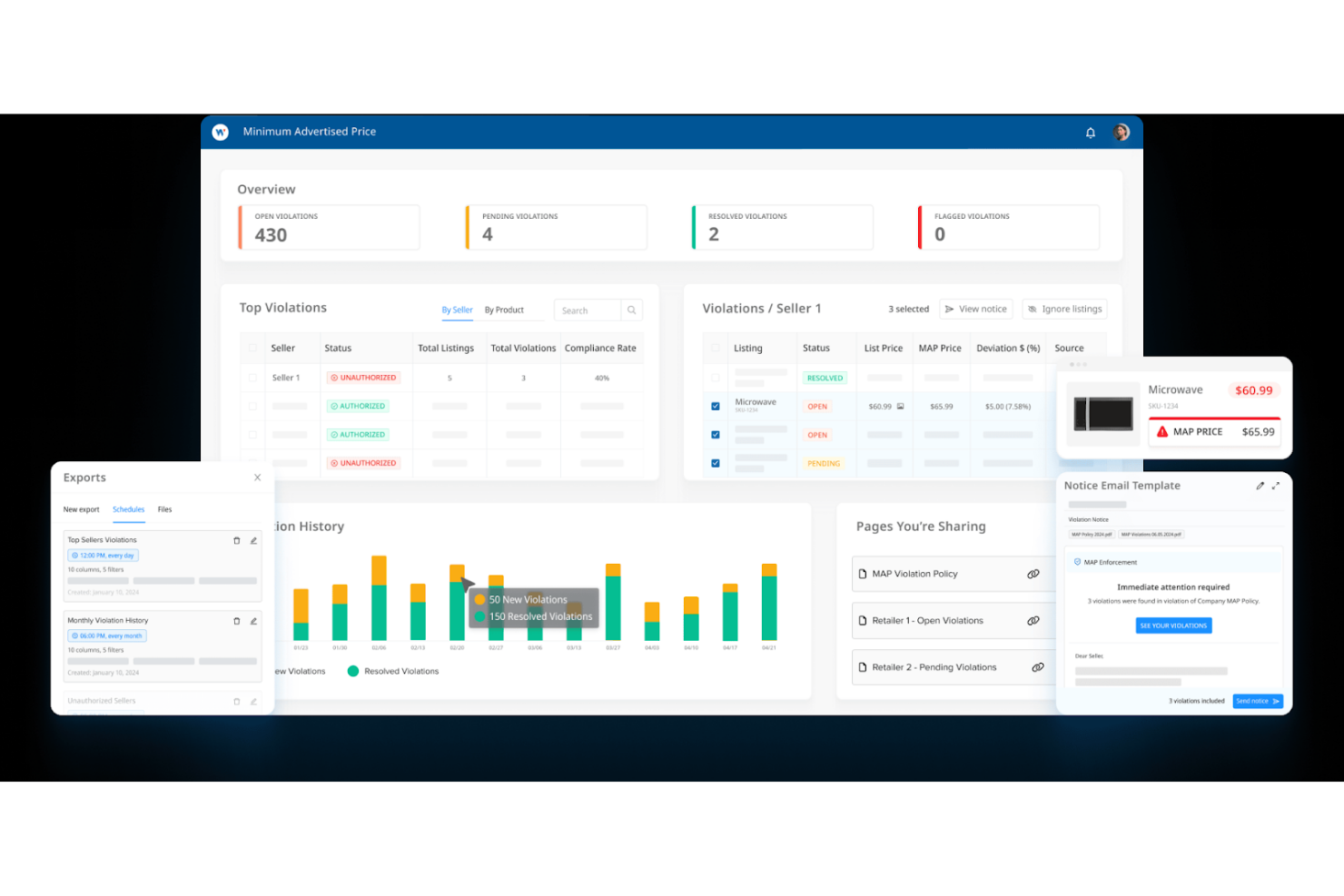Open the notification bell in the top bar
The width and height of the screenshot is (1344, 896).
tap(1090, 133)
